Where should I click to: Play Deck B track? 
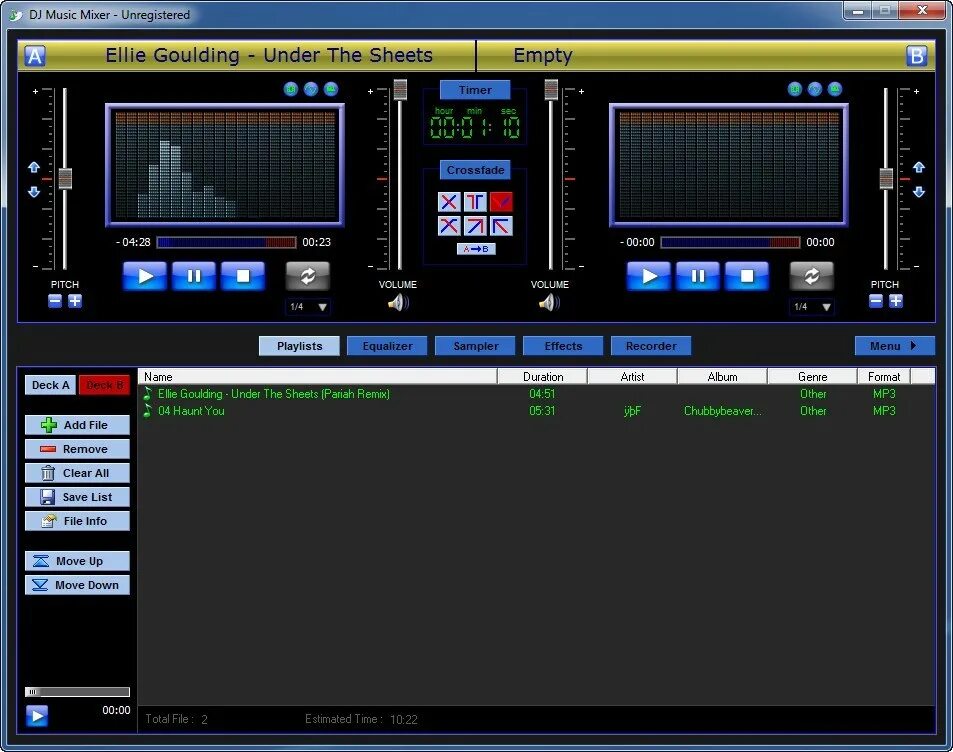click(x=649, y=277)
